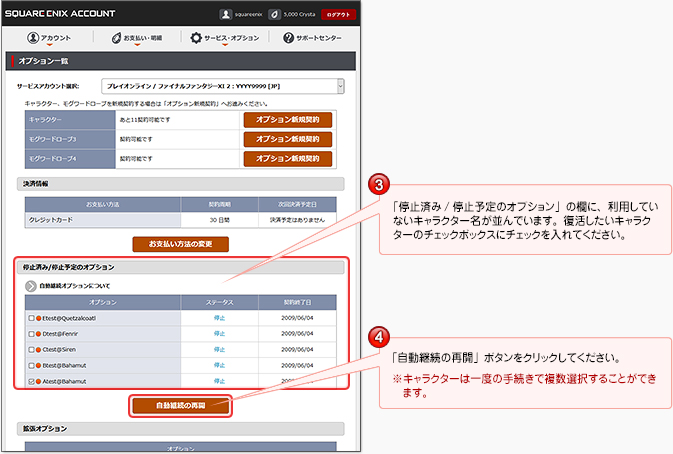
Task: Click the SQUARE ENIX ACCOUNT logo
Action: point(60,14)
